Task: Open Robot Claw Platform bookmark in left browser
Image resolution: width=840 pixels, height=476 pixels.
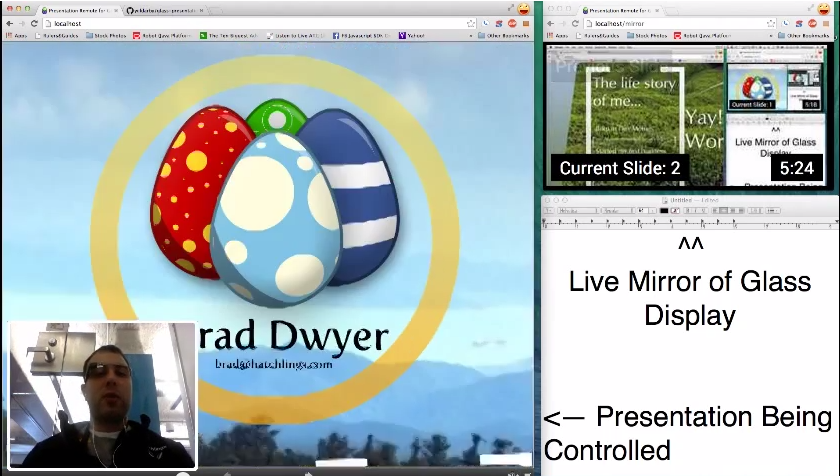Action: tap(162, 35)
